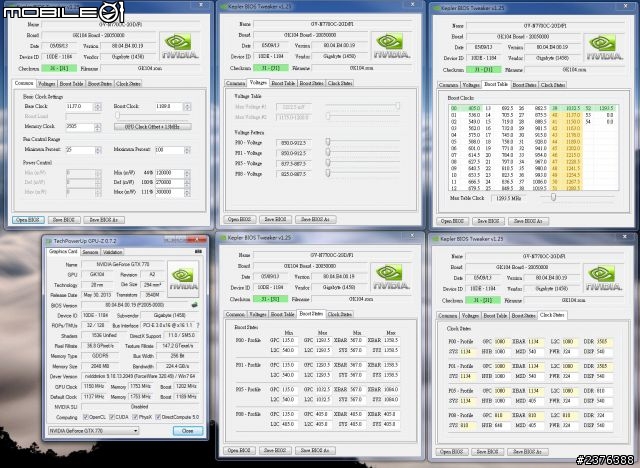
Task: Click the P00 - Voltage slider handle
Action: [328, 142]
